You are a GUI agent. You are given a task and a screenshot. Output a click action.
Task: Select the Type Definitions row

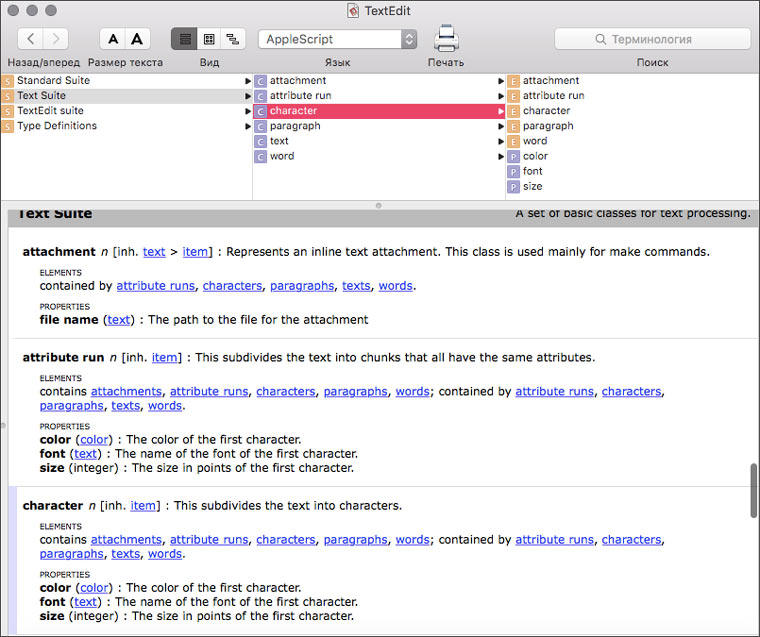point(126,126)
